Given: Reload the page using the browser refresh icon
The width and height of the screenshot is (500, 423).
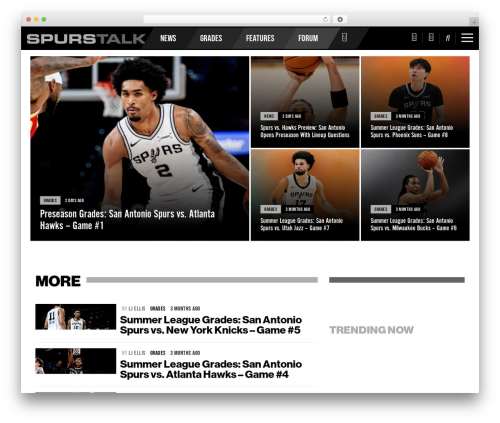Looking at the screenshot, I should (325, 19).
